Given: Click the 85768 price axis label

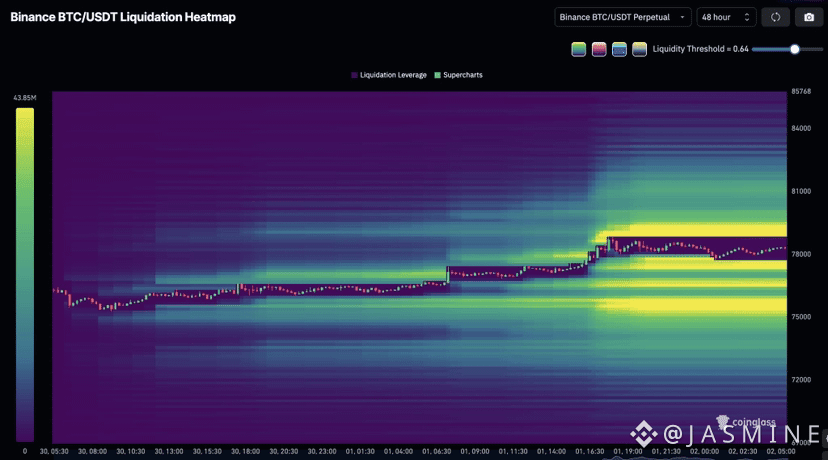Looking at the screenshot, I should 801,91.
